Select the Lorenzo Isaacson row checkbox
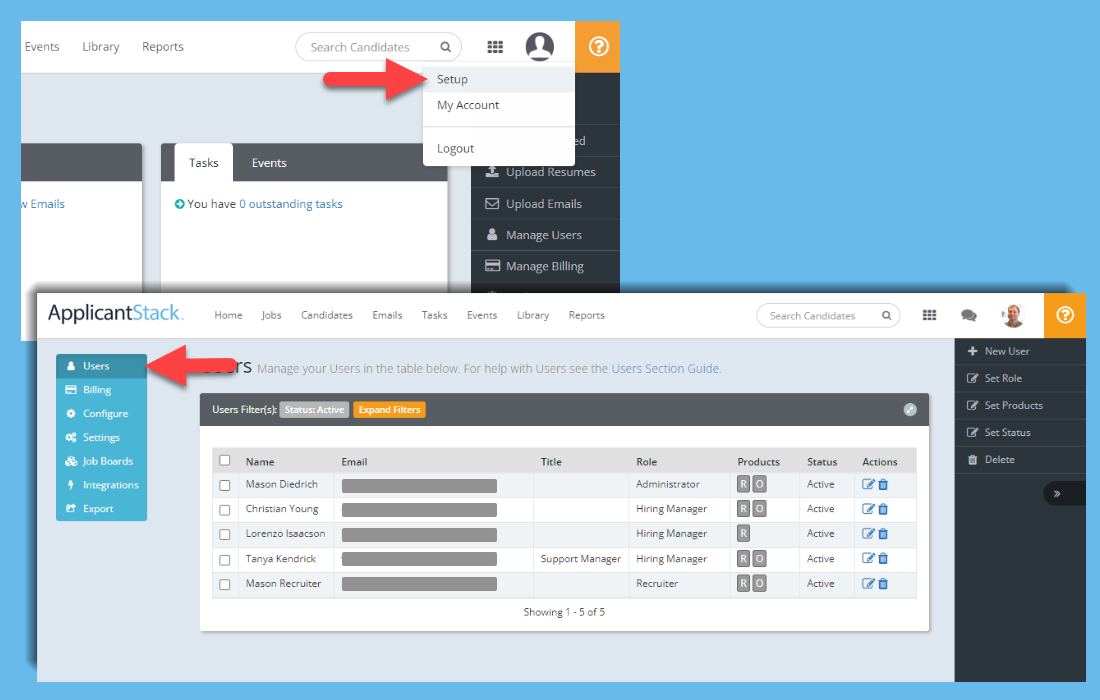Image resolution: width=1100 pixels, height=700 pixels. [224, 534]
